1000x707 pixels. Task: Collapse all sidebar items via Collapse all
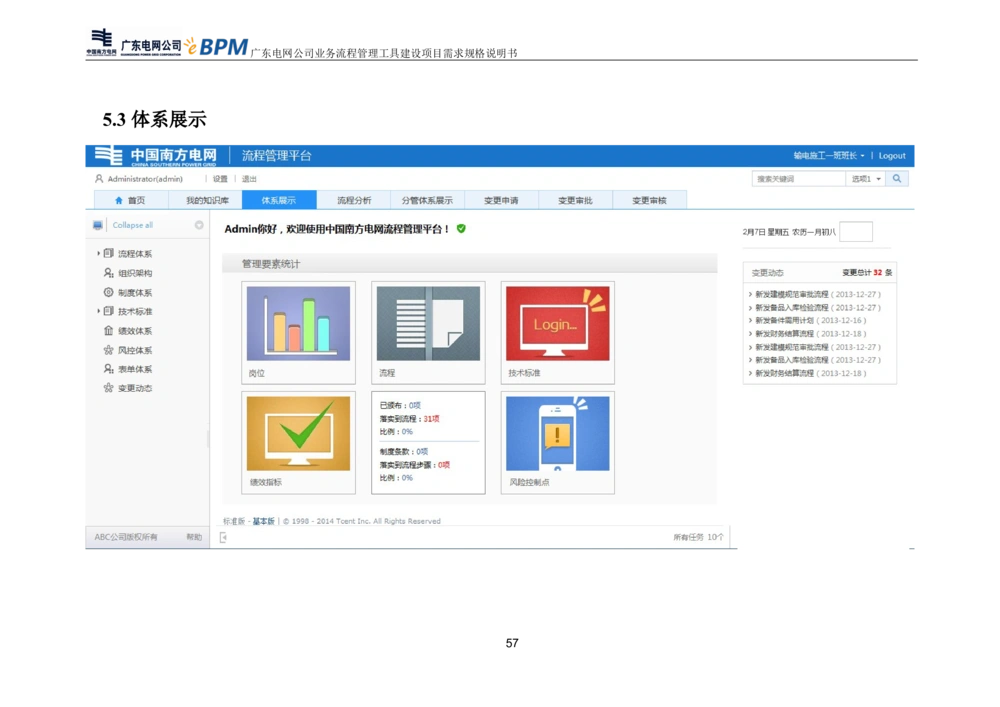131,225
